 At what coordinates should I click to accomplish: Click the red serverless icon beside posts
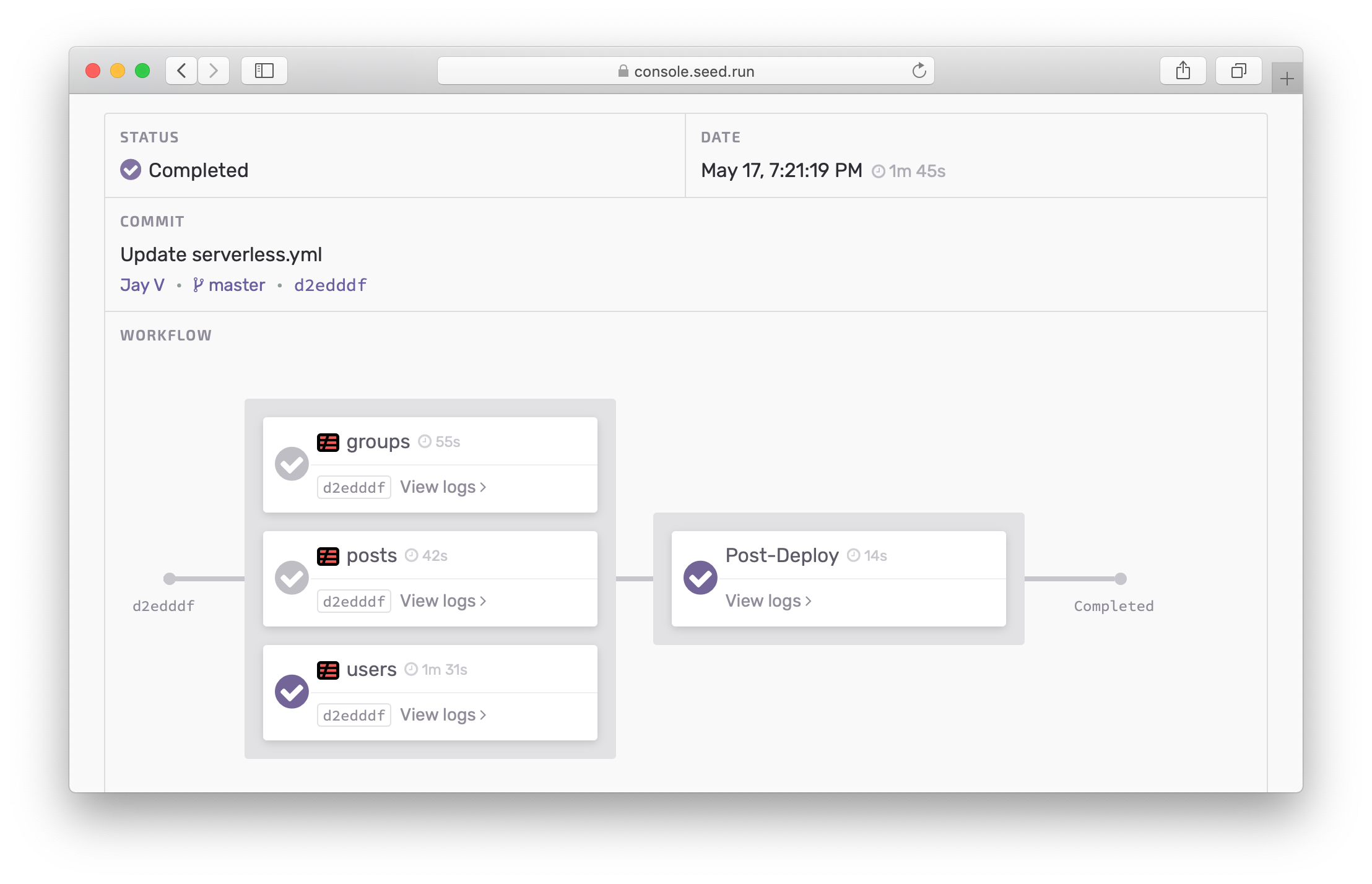(328, 556)
